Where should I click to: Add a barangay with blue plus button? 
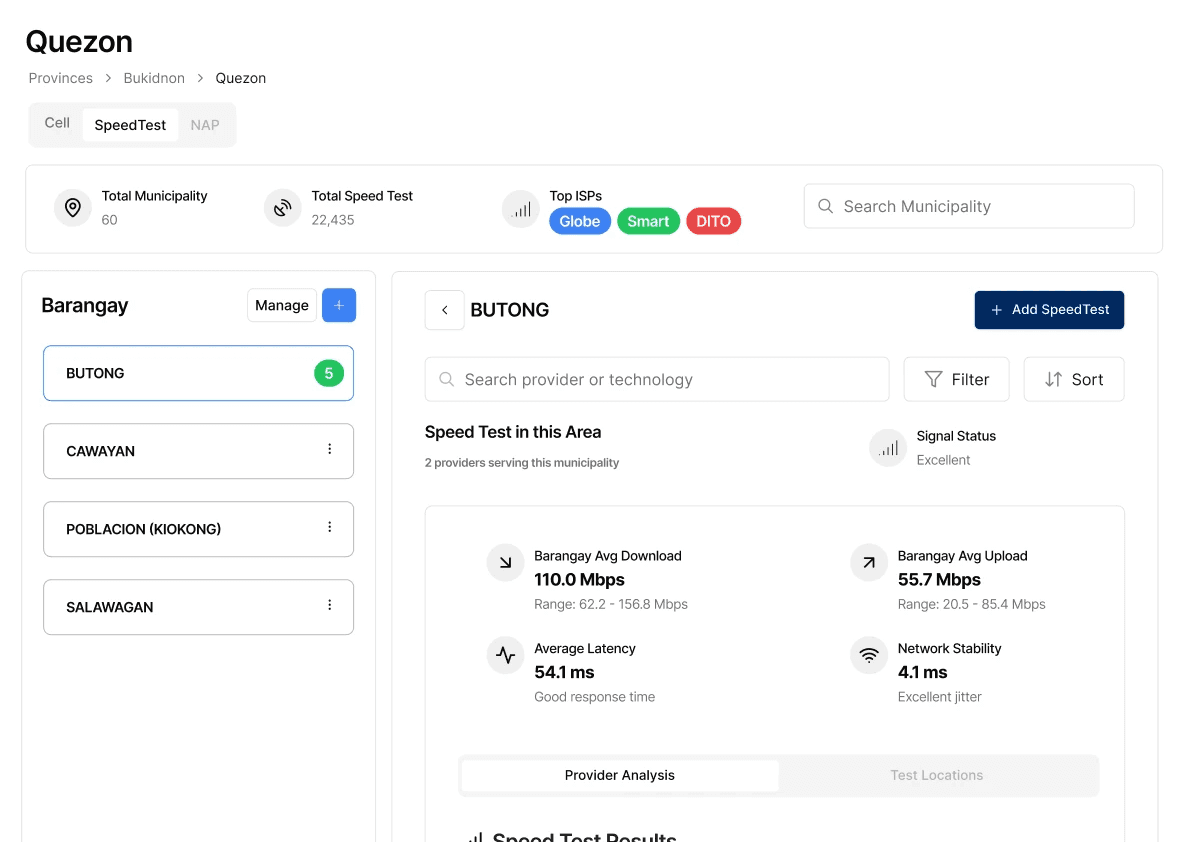coord(339,305)
